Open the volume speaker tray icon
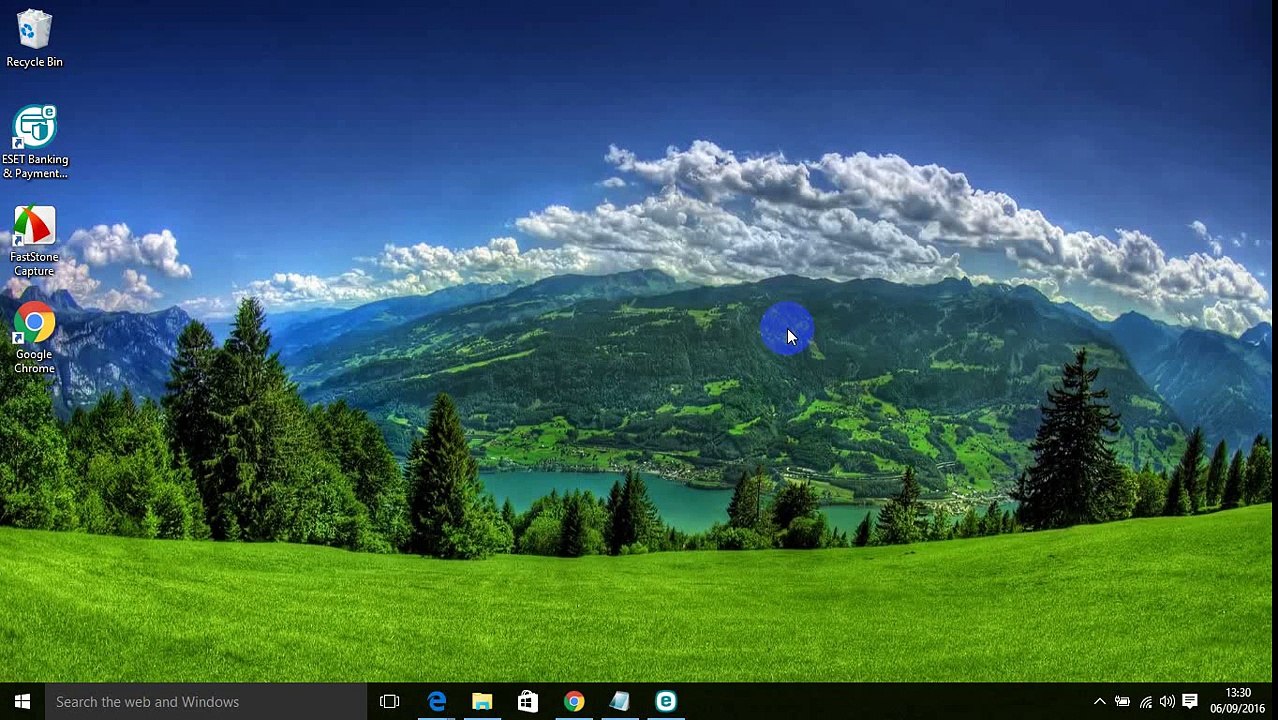 pyautogui.click(x=1167, y=702)
